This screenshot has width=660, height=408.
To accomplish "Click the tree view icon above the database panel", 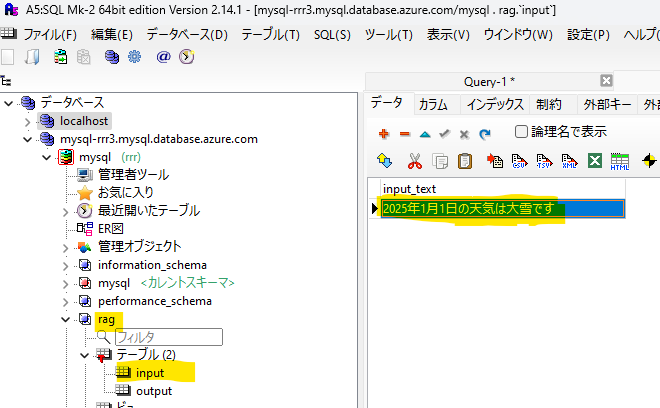I will pos(6,81).
